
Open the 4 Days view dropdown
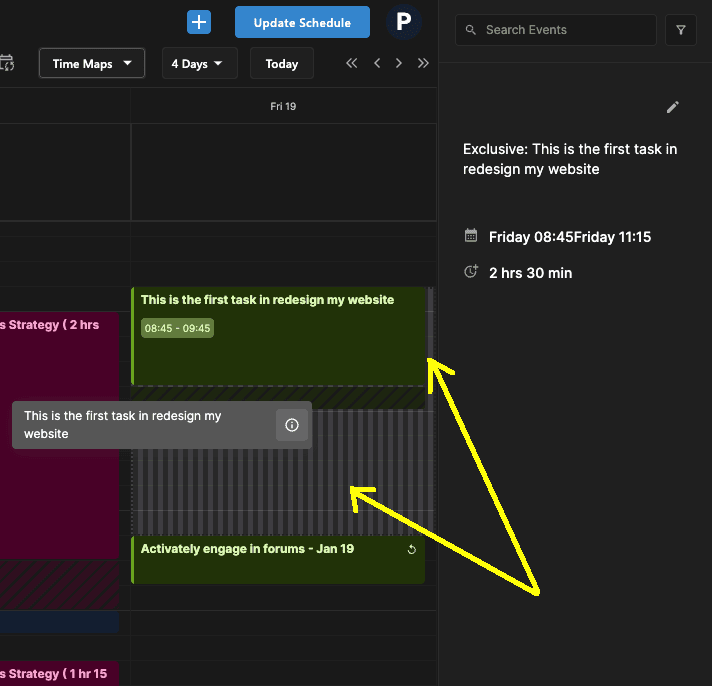click(x=197, y=63)
